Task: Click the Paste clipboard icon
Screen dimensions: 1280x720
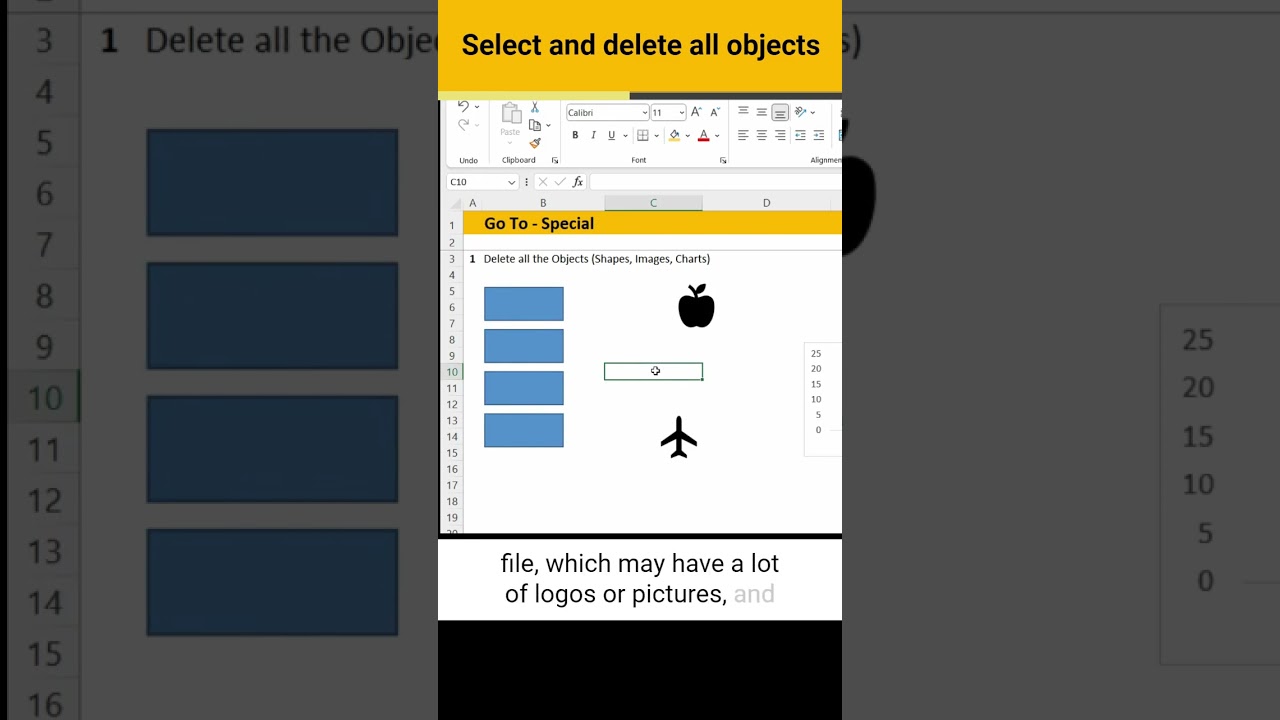Action: pyautogui.click(x=510, y=113)
